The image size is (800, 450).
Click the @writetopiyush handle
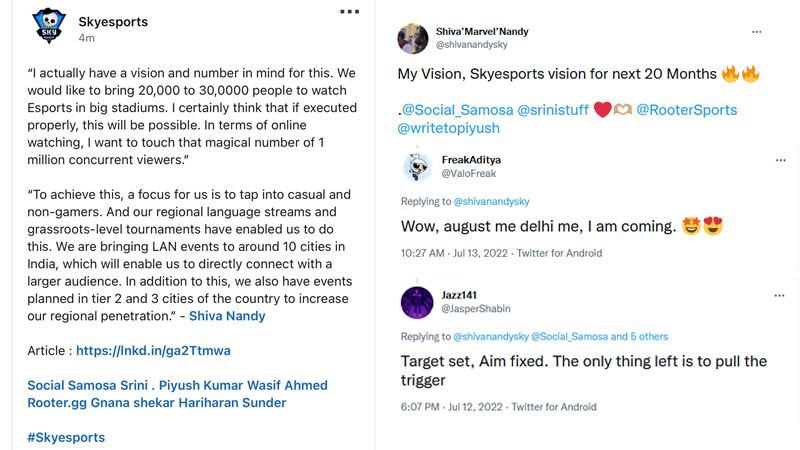click(448, 128)
